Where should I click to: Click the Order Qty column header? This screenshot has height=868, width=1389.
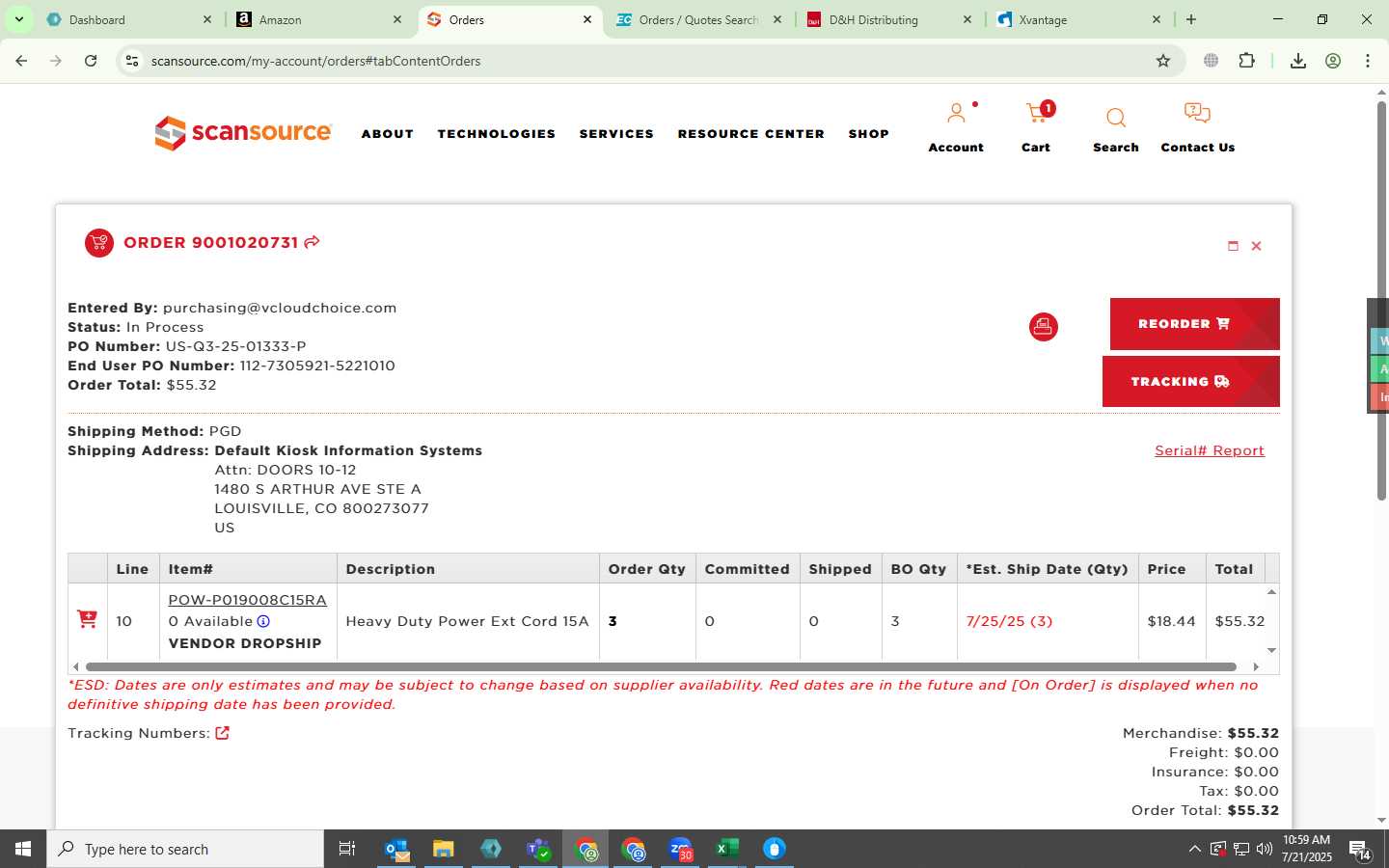click(x=646, y=569)
